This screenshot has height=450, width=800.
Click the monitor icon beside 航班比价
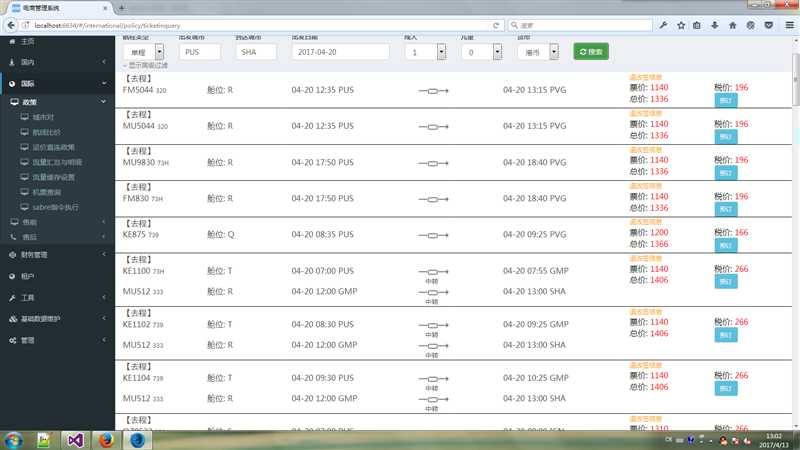pyautogui.click(x=24, y=132)
